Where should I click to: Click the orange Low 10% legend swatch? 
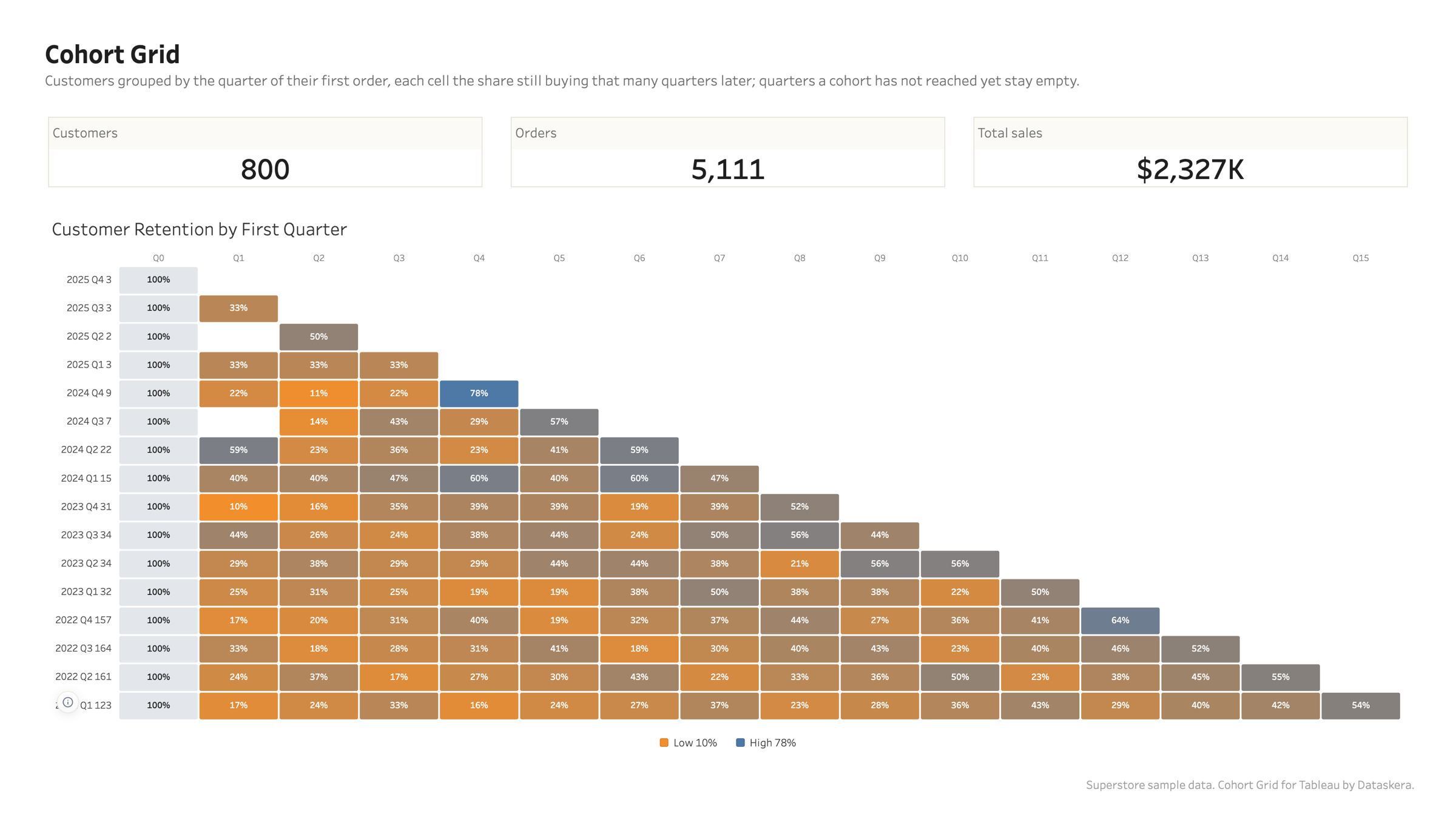[664, 743]
